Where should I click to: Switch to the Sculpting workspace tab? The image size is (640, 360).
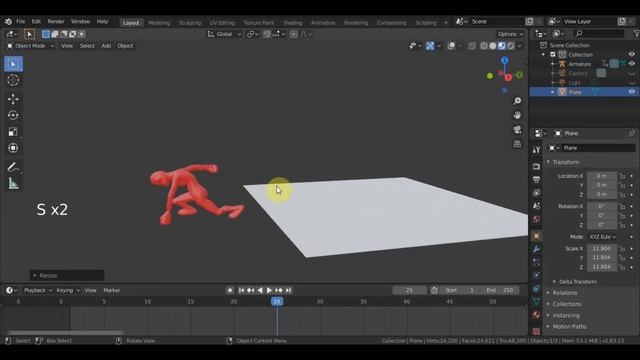(190, 23)
